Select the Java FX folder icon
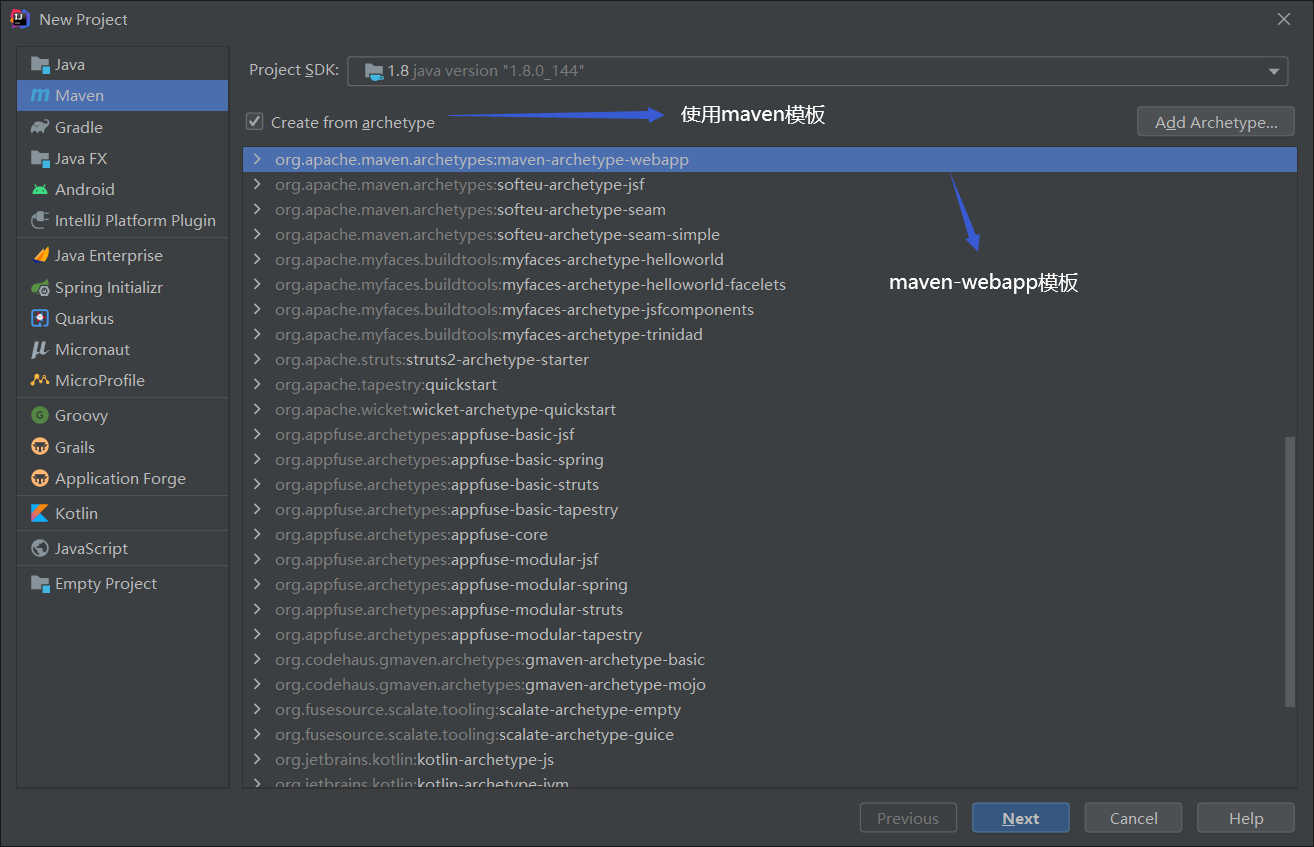The height and width of the screenshot is (847, 1314). [x=40, y=158]
